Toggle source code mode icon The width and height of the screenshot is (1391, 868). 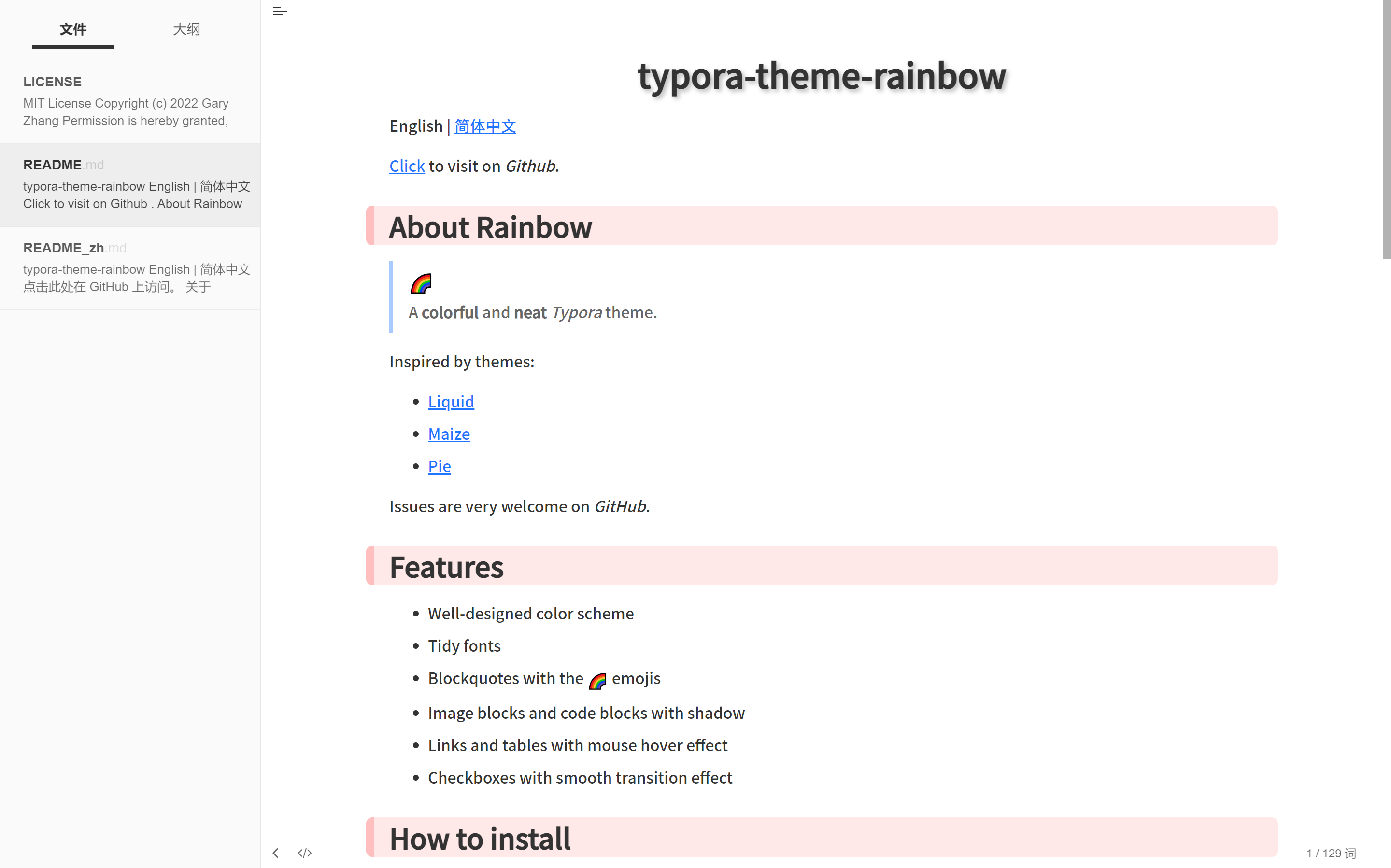coord(305,853)
